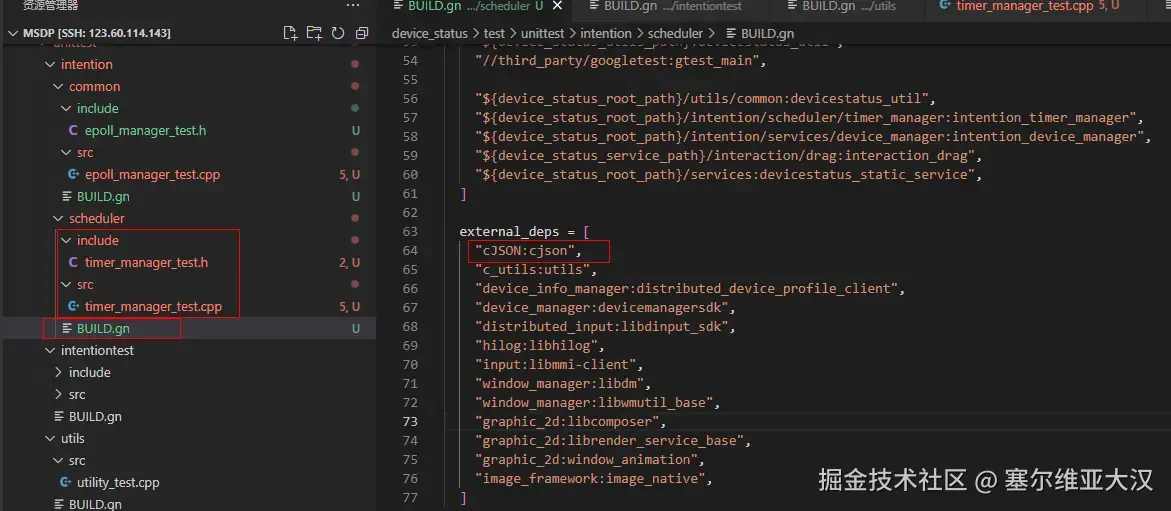Image resolution: width=1171 pixels, height=511 pixels.
Task: Expand the collapsed src folder under intentiontest
Action: coord(58,394)
